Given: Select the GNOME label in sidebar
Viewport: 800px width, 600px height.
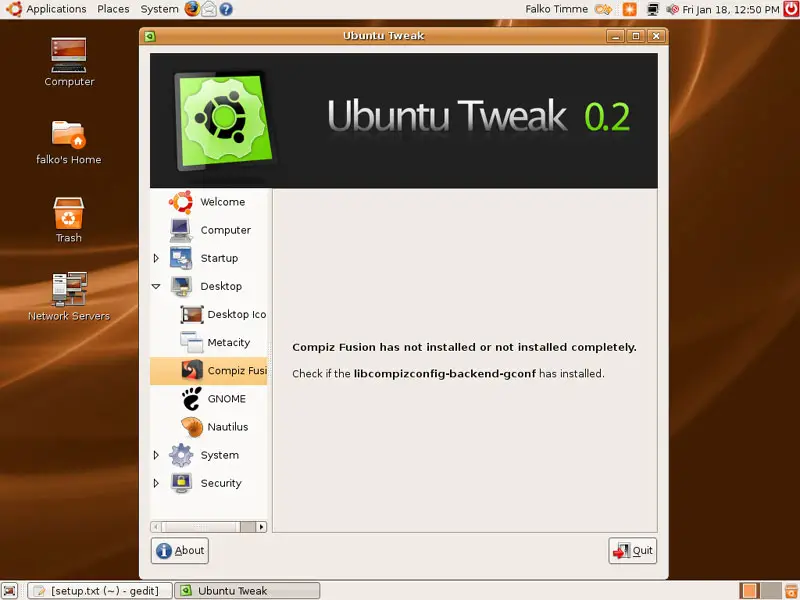Looking at the screenshot, I should pos(227,399).
